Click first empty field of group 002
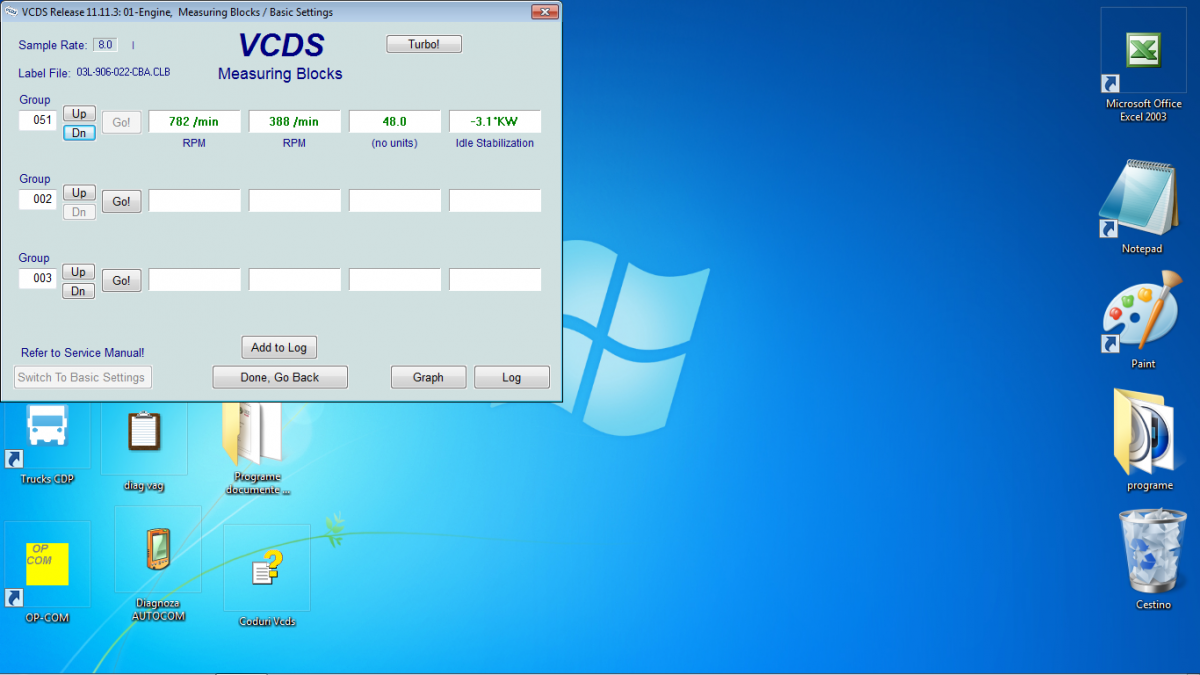 [x=195, y=201]
